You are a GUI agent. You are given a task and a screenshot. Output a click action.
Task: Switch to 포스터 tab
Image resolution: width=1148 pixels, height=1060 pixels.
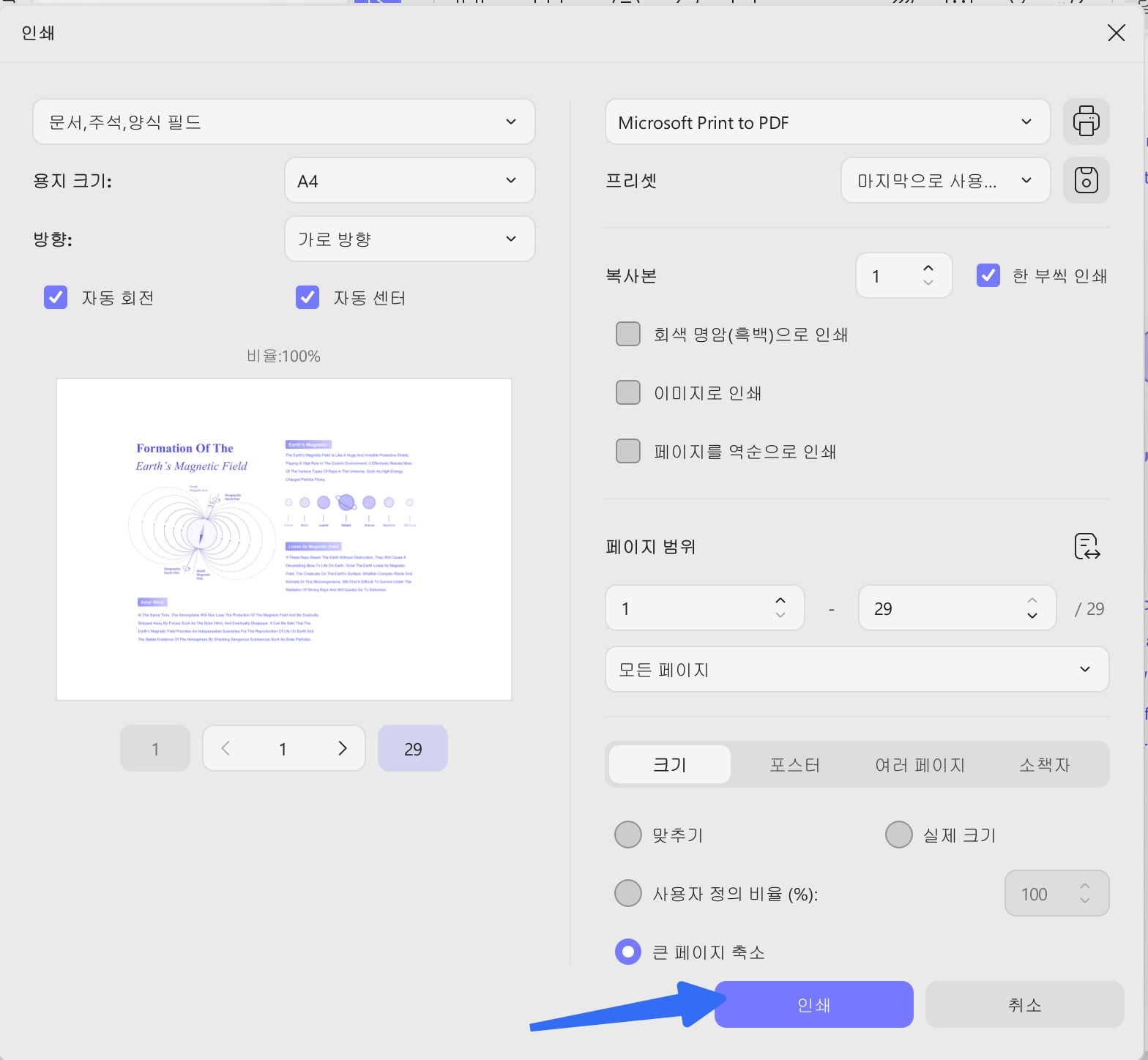click(x=794, y=764)
